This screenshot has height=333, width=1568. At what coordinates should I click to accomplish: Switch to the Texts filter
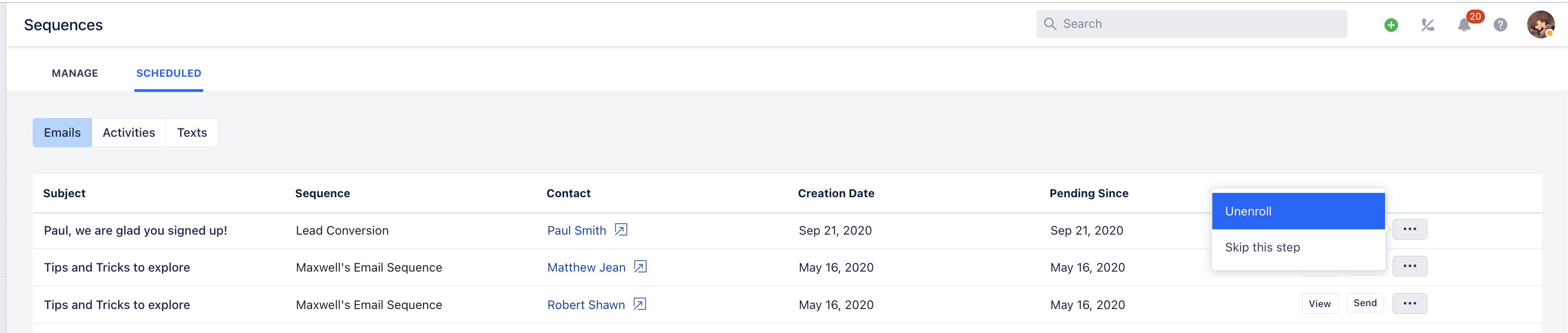192,133
